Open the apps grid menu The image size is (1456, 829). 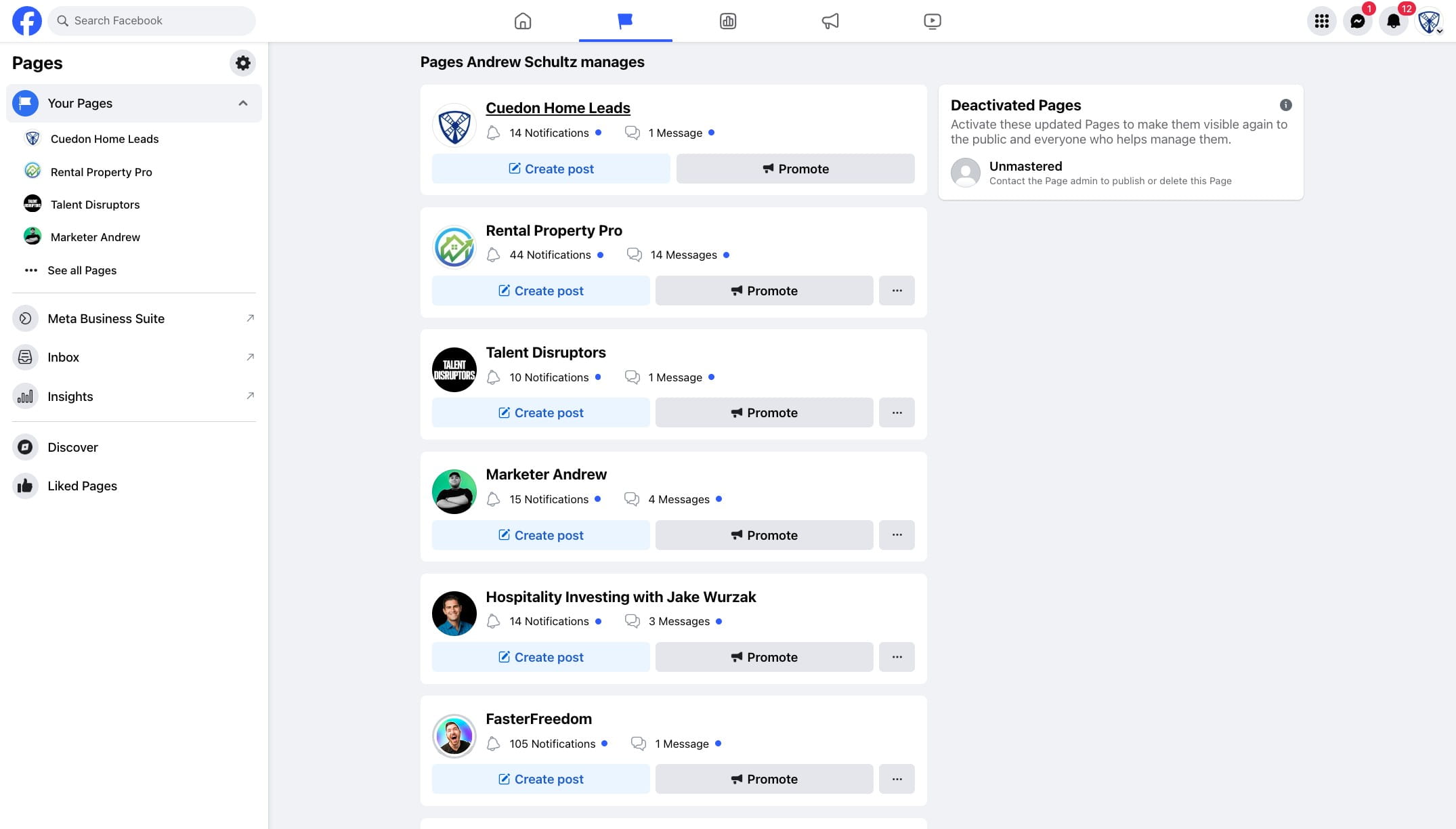click(1321, 21)
